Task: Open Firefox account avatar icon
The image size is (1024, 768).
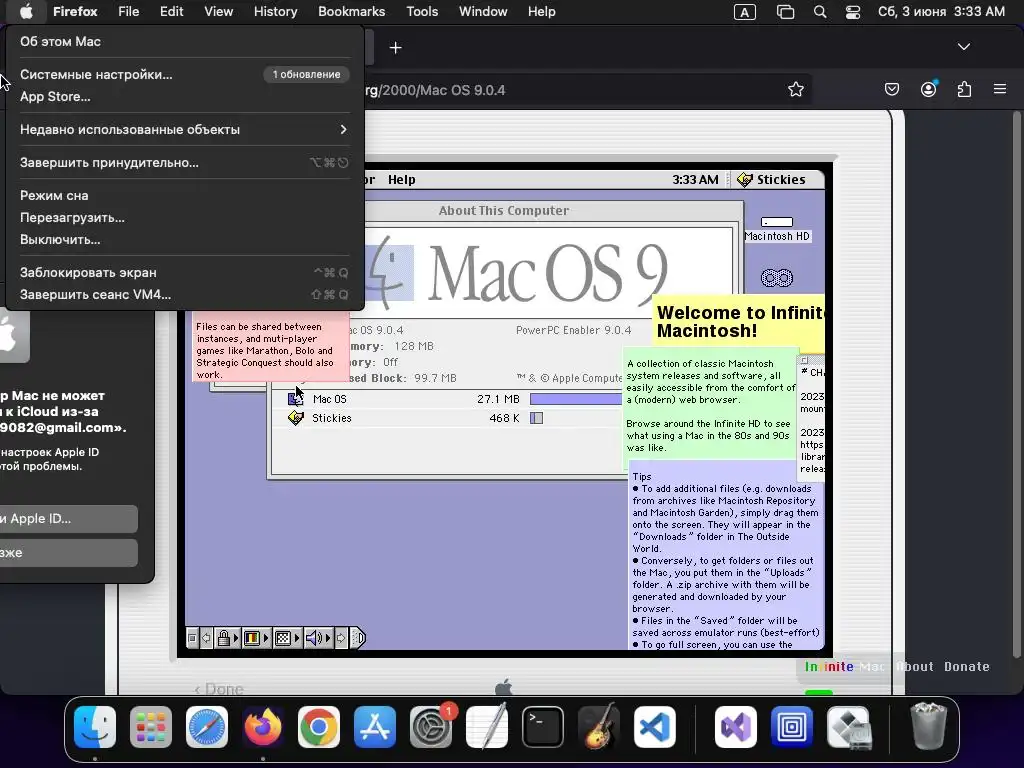Action: (x=928, y=89)
